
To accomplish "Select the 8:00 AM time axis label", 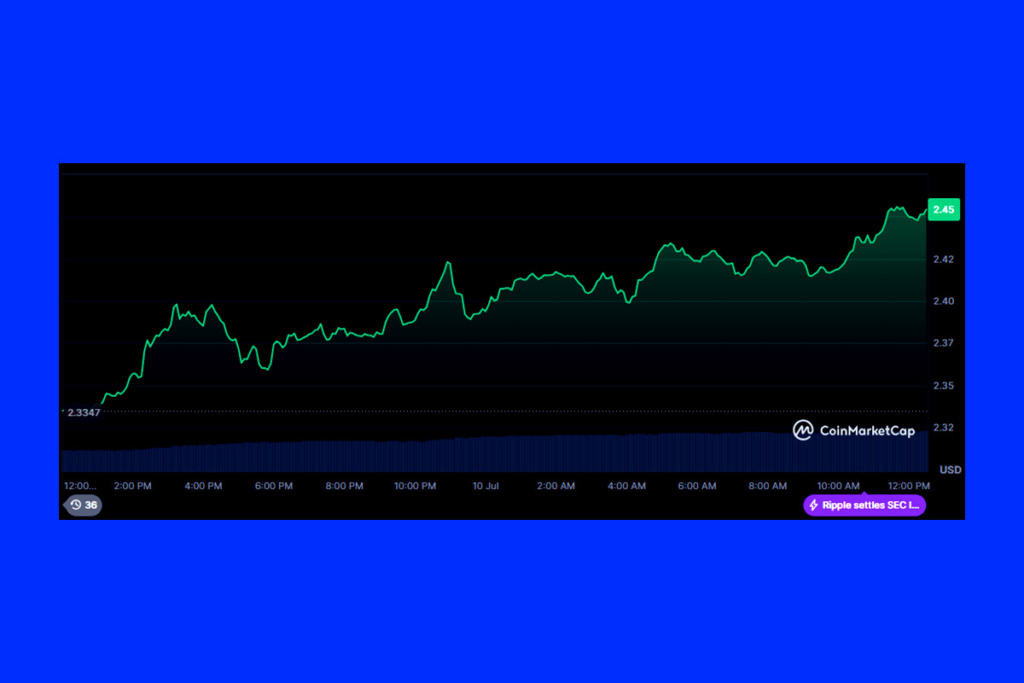I will [768, 486].
